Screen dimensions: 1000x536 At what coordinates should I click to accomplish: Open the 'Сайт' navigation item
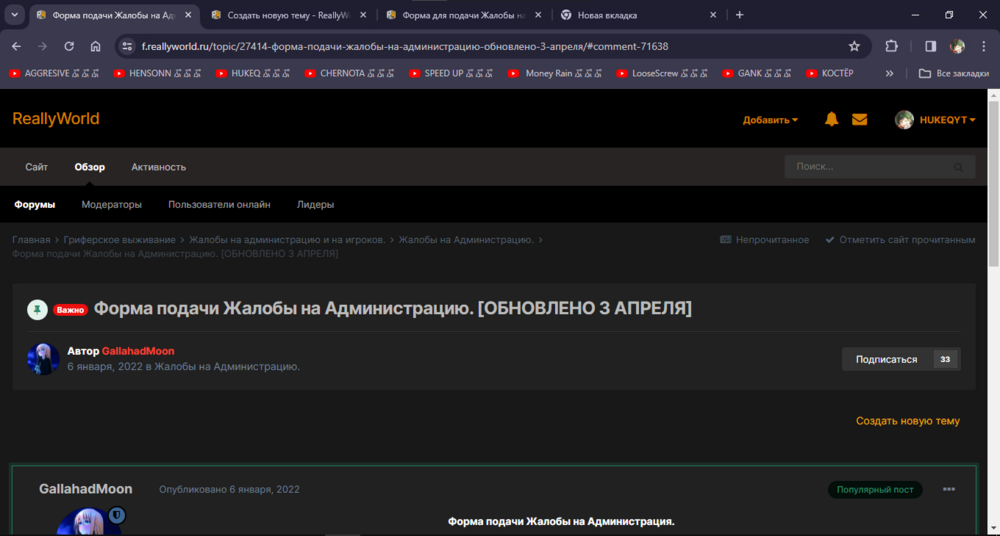click(36, 167)
